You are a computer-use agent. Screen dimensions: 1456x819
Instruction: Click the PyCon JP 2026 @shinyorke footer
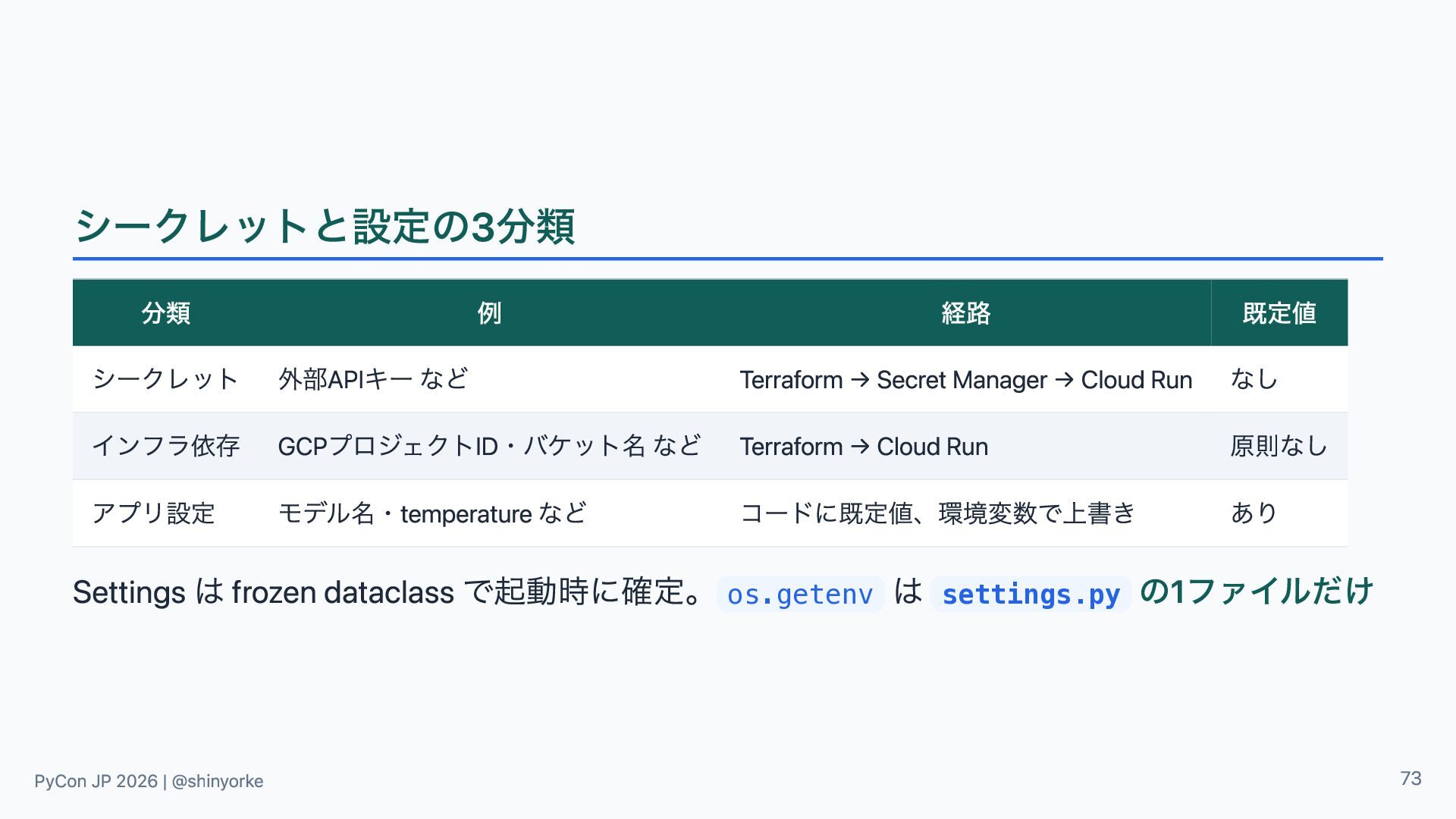149,781
